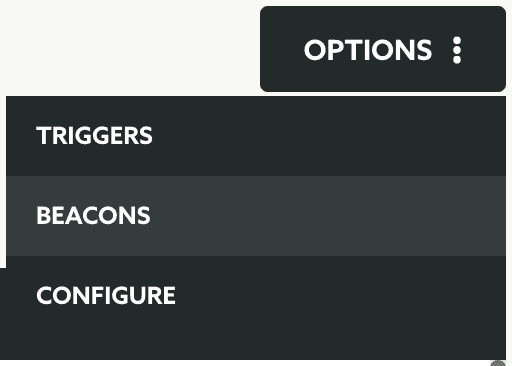
Task: Click the three-dot kebab icon beside OPTIONS
Action: pos(457,50)
